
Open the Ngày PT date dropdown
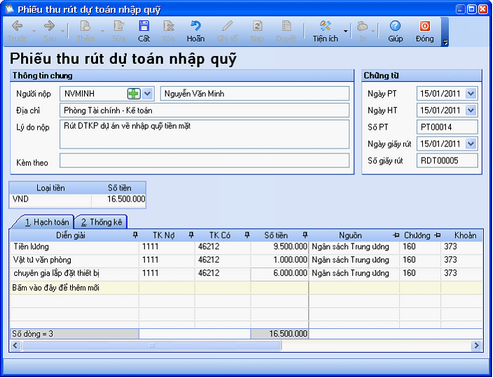click(x=471, y=94)
